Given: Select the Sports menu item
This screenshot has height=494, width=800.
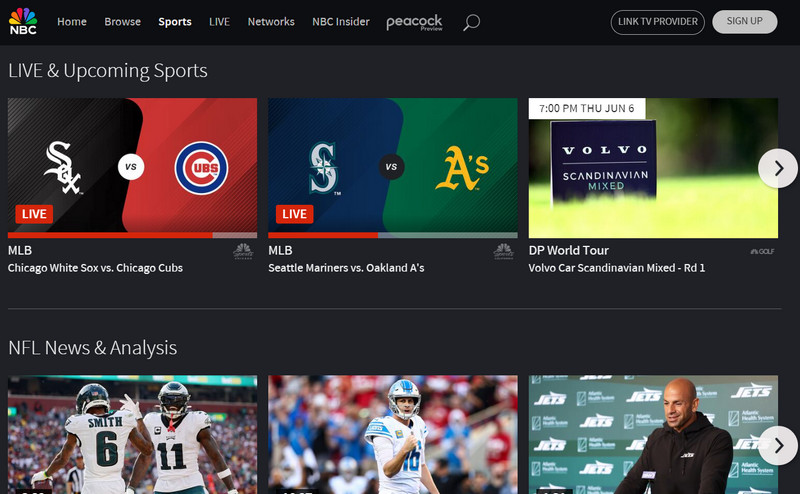Looking at the screenshot, I should (175, 22).
